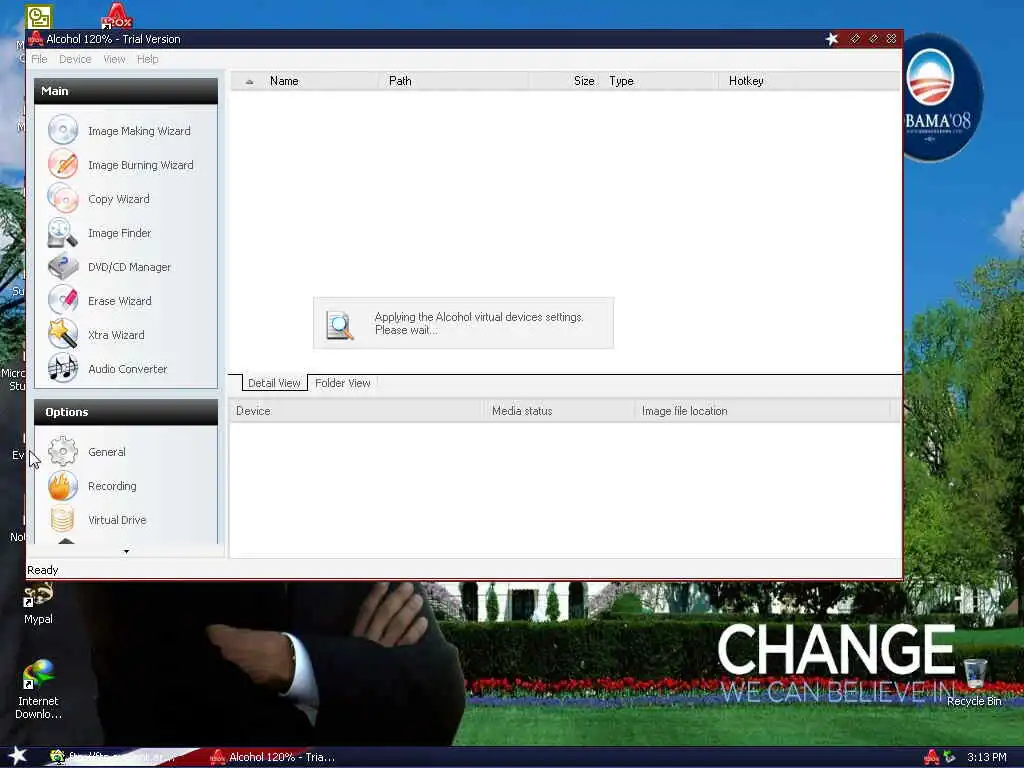Open Recording options flame icon

pyautogui.click(x=63, y=485)
